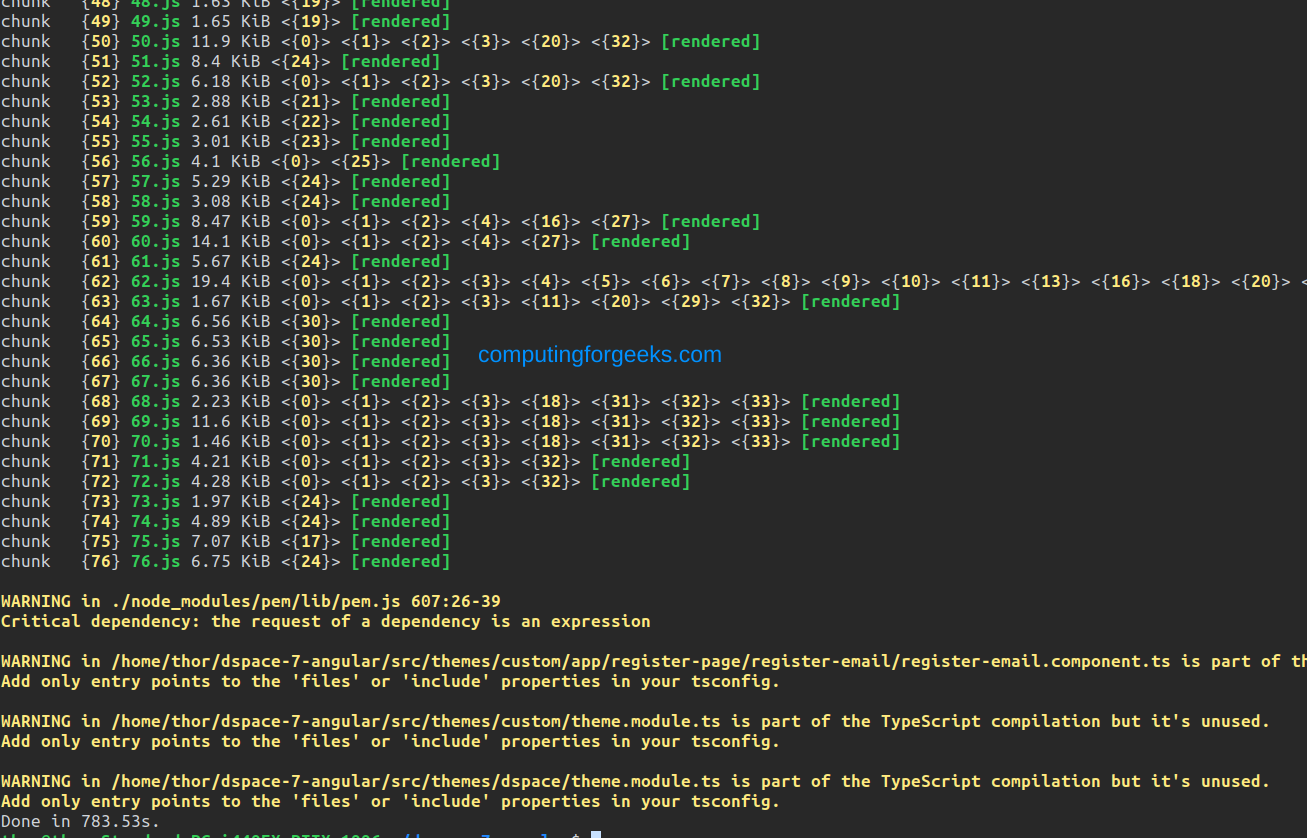Click the terminal cursor at the prompt
This screenshot has width=1307, height=838.
pos(595,834)
